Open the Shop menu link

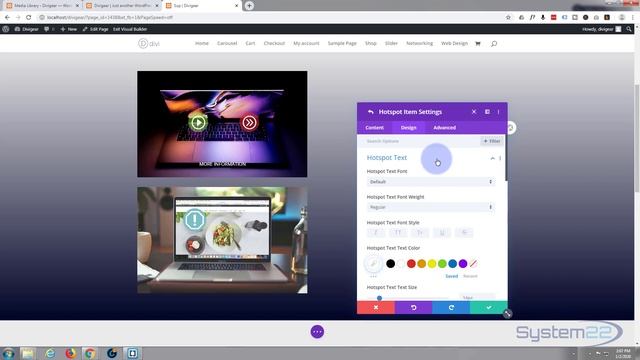pyautogui.click(x=371, y=43)
